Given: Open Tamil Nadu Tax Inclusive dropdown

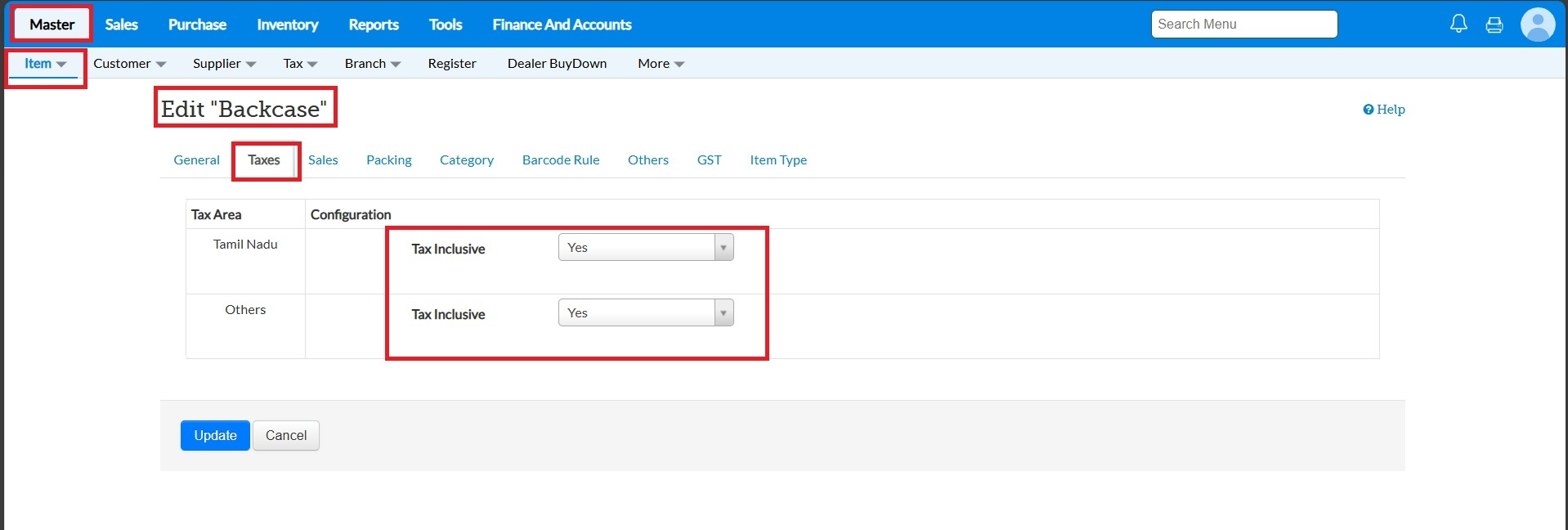Looking at the screenshot, I should tap(646, 247).
